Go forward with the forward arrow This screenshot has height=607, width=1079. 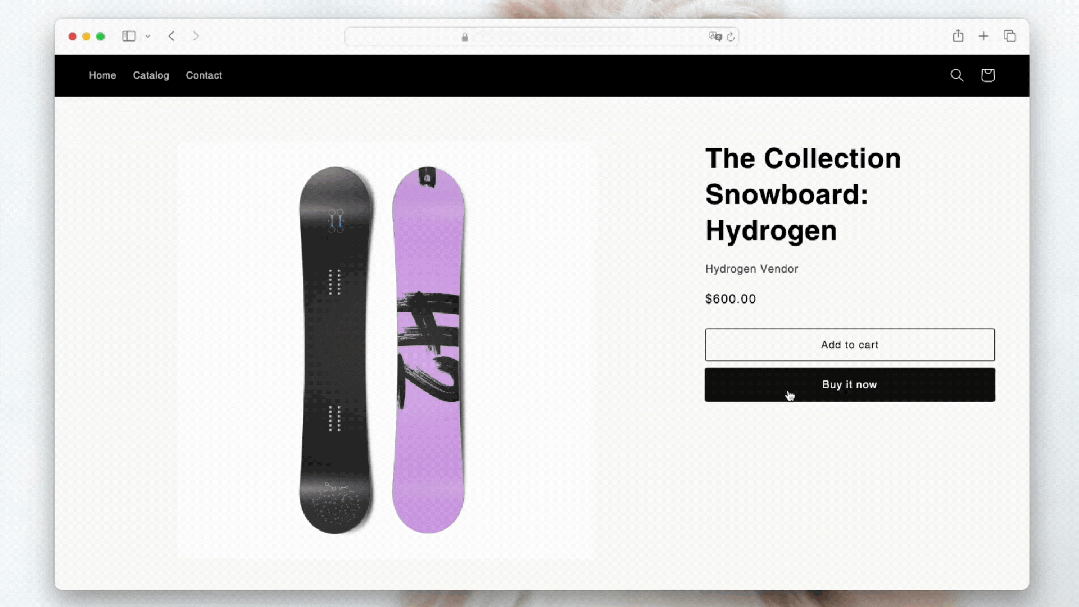(195, 36)
